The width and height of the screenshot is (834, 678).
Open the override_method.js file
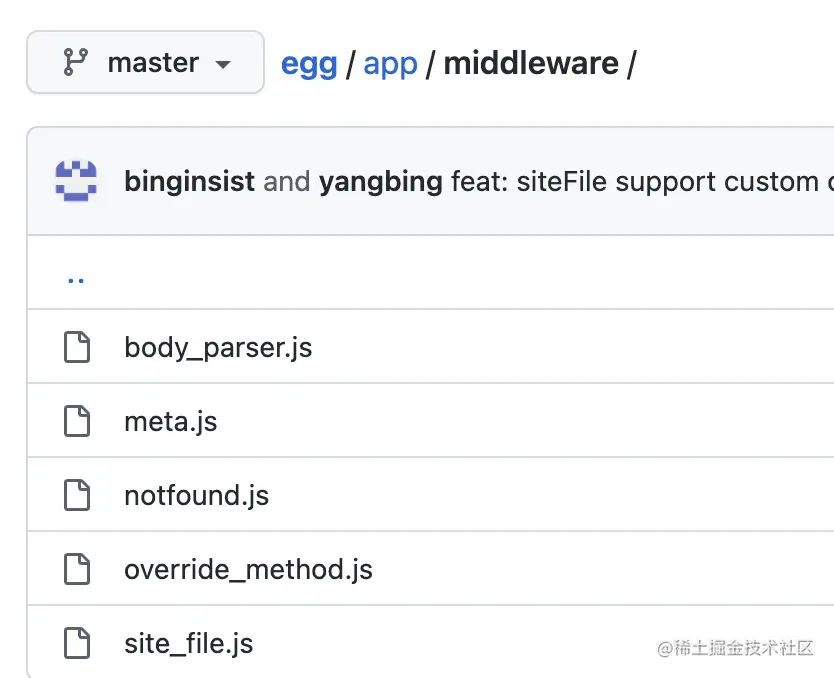tap(248, 570)
